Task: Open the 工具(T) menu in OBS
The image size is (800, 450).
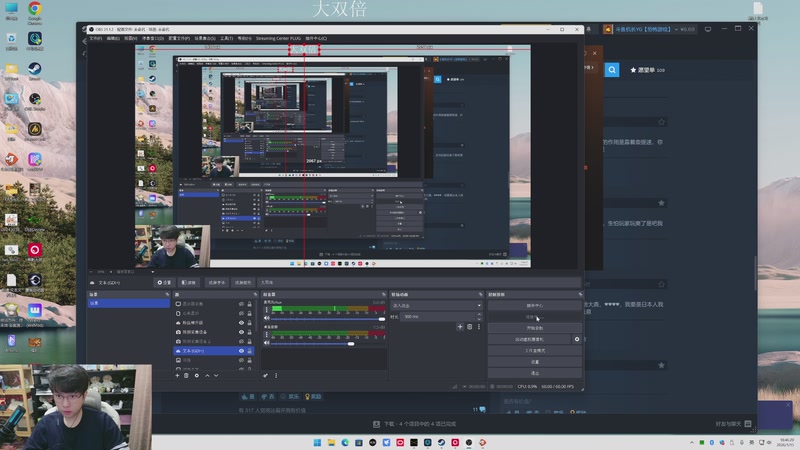Action: coord(227,38)
